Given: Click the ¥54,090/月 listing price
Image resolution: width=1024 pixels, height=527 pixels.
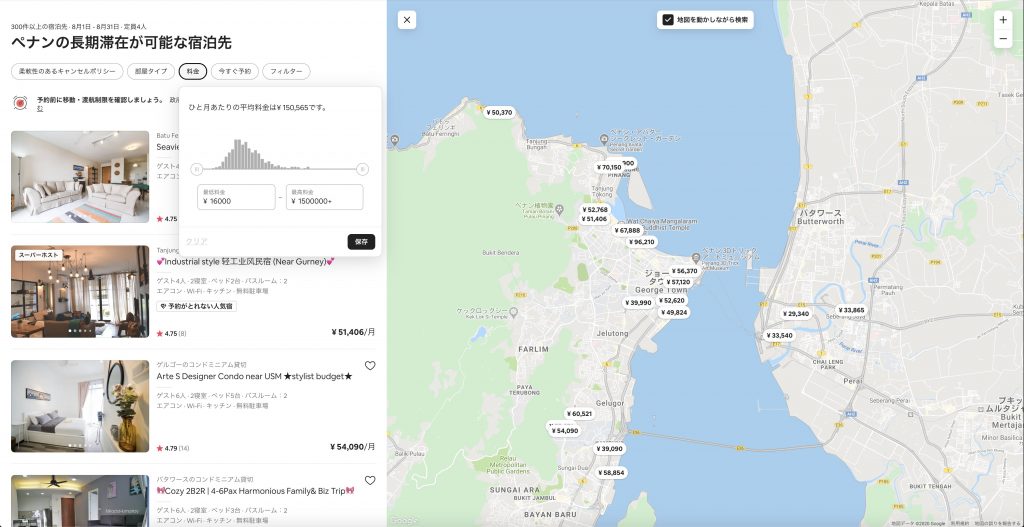Looking at the screenshot, I should (x=353, y=447).
